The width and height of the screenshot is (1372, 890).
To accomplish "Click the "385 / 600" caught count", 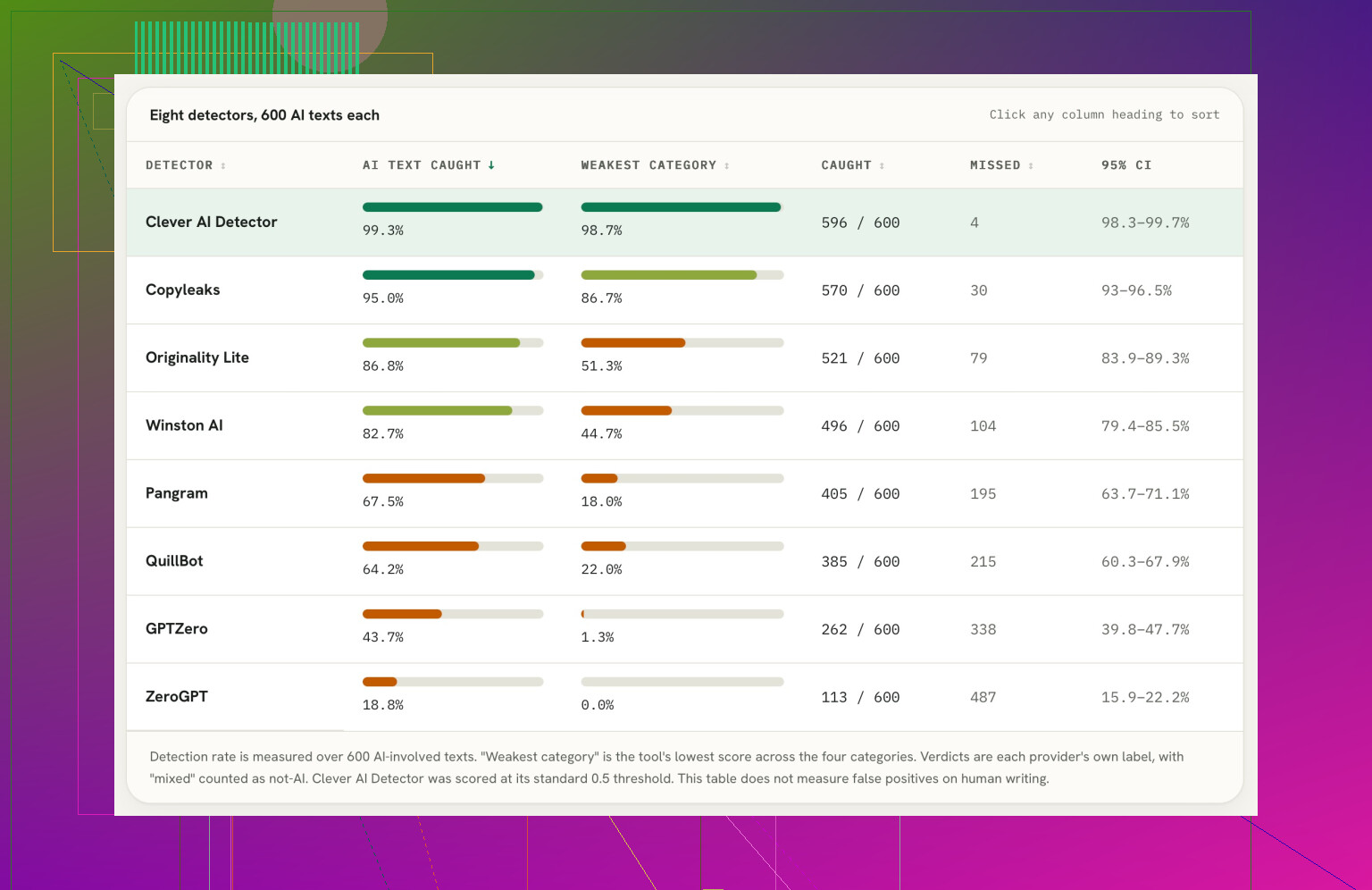I will [860, 563].
